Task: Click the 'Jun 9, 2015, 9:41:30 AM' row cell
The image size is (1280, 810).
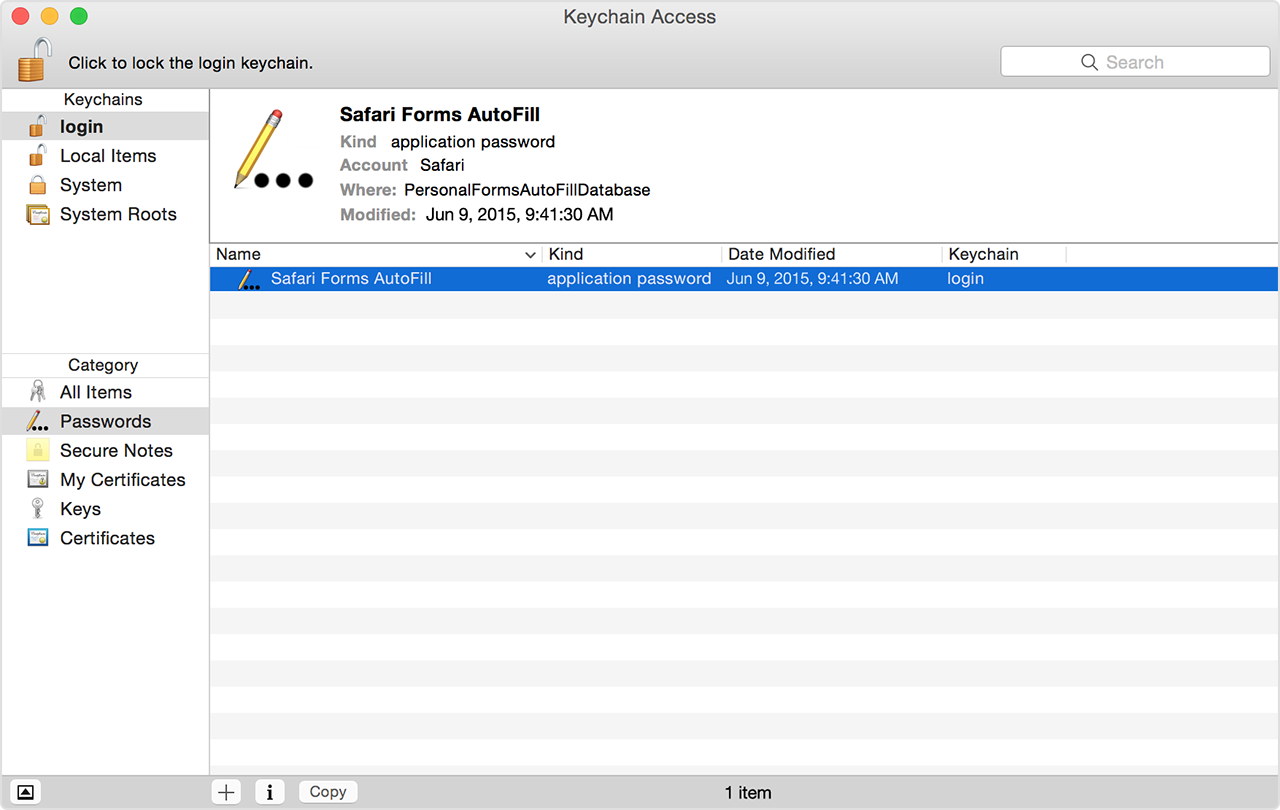Action: click(x=812, y=279)
